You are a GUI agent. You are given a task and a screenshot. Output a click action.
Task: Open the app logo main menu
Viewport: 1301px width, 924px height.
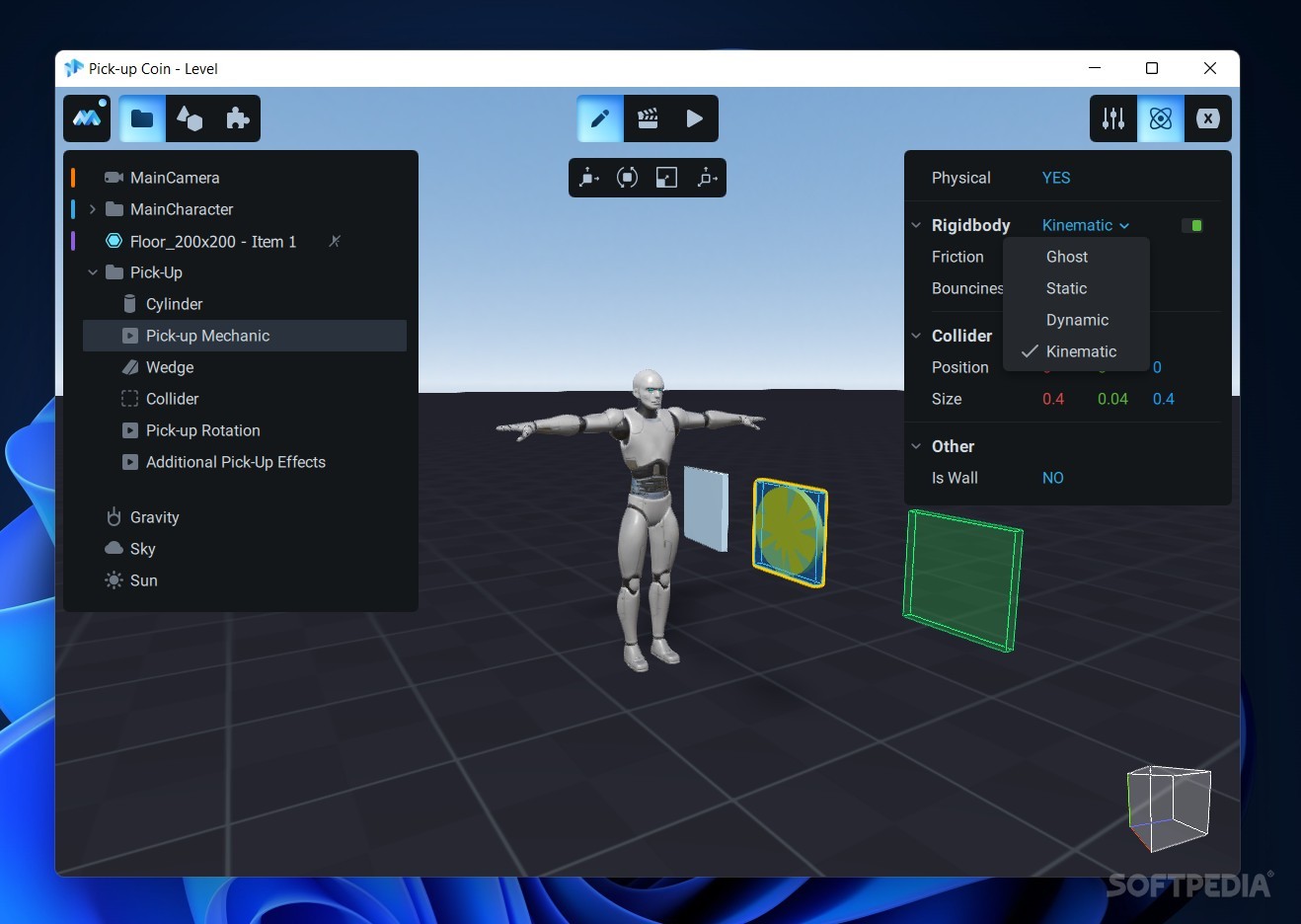(x=87, y=118)
